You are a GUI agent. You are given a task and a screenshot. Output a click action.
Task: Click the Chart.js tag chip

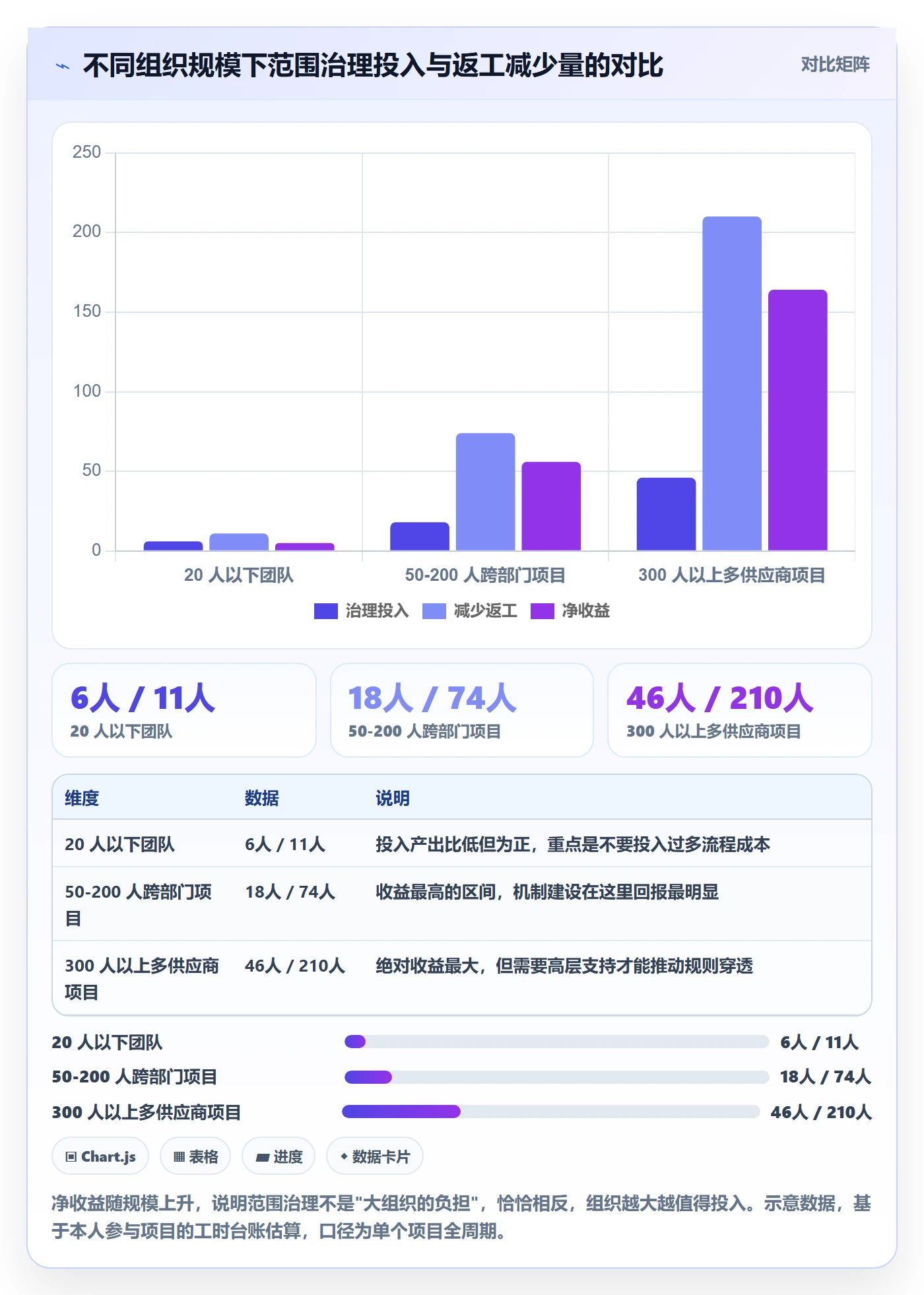(x=100, y=1156)
